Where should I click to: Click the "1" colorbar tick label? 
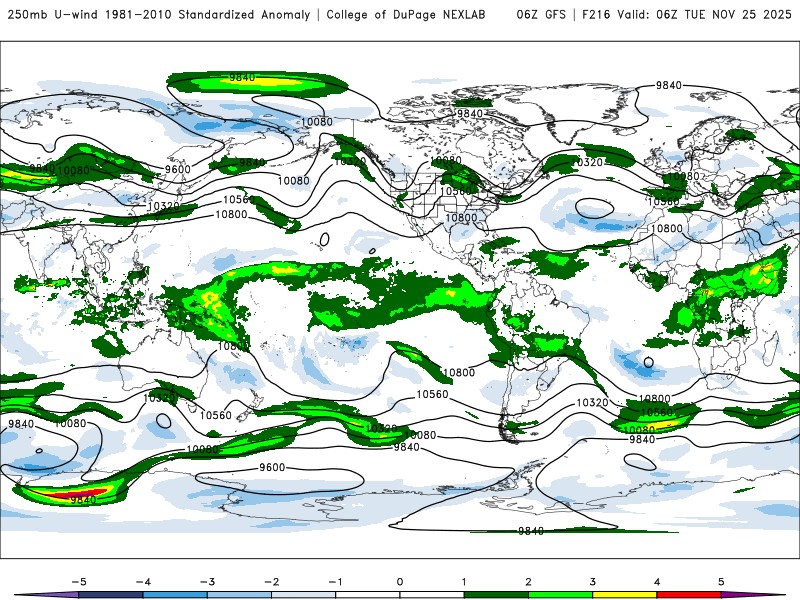point(464,582)
